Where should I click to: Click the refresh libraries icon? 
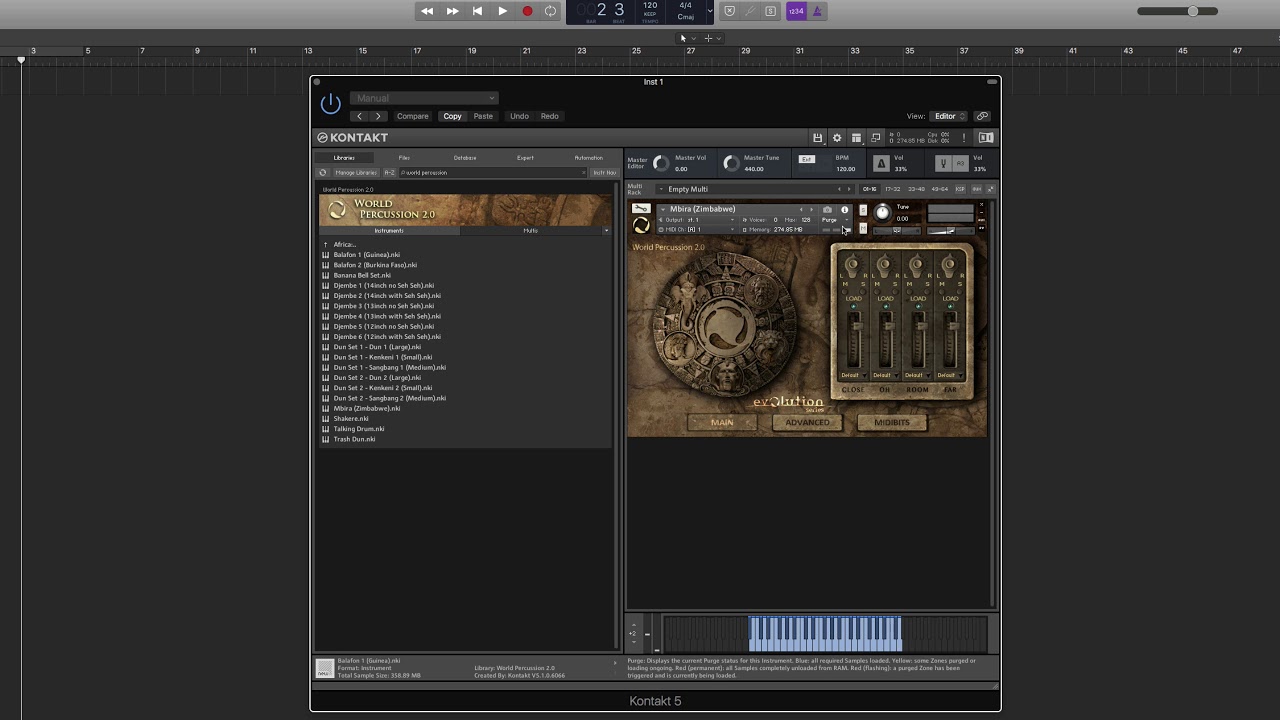coord(323,173)
